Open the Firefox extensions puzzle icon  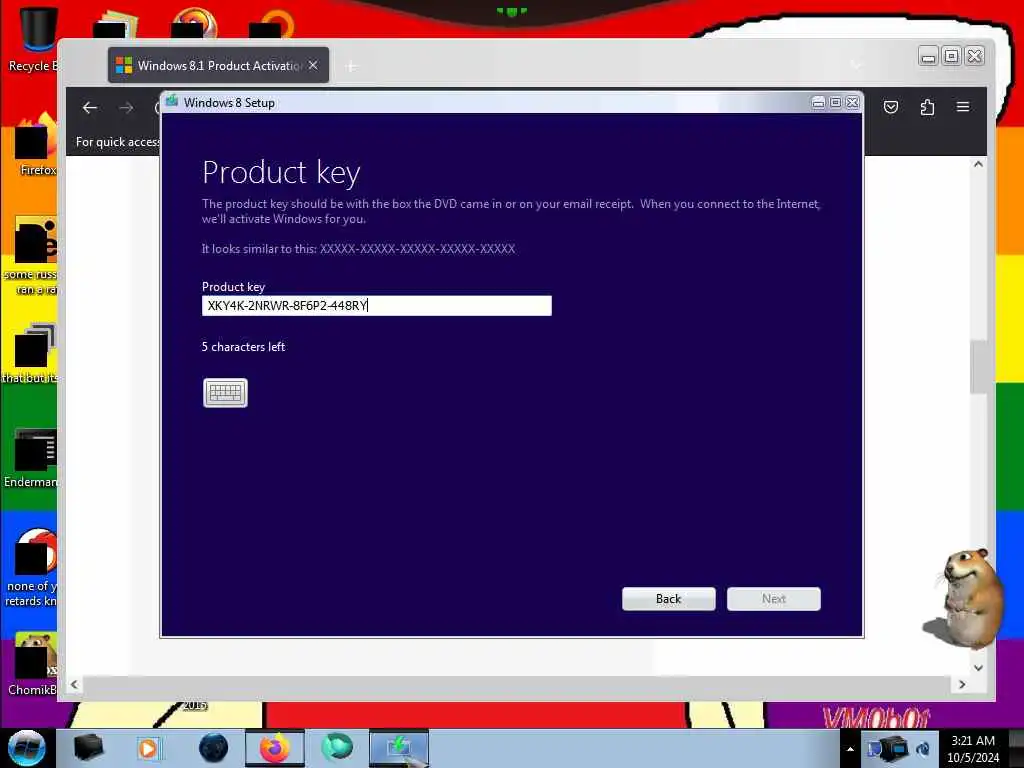pos(927,107)
